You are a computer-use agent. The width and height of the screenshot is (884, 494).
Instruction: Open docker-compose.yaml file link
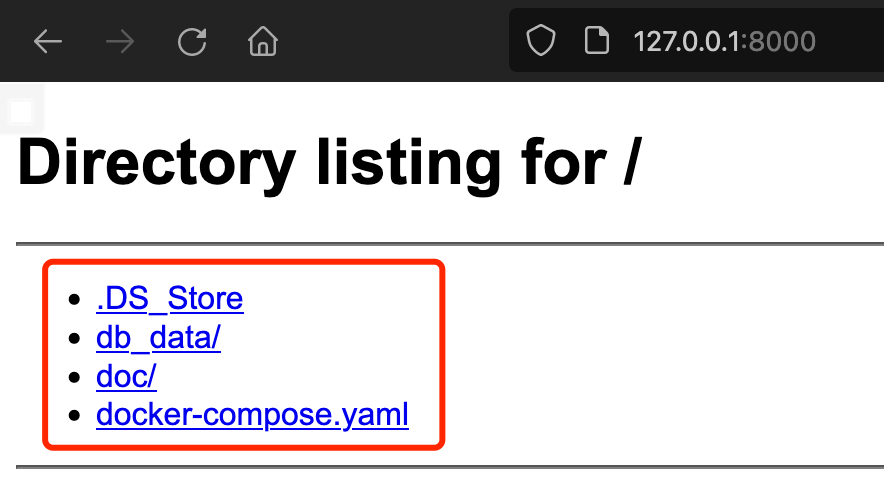[x=252, y=415]
